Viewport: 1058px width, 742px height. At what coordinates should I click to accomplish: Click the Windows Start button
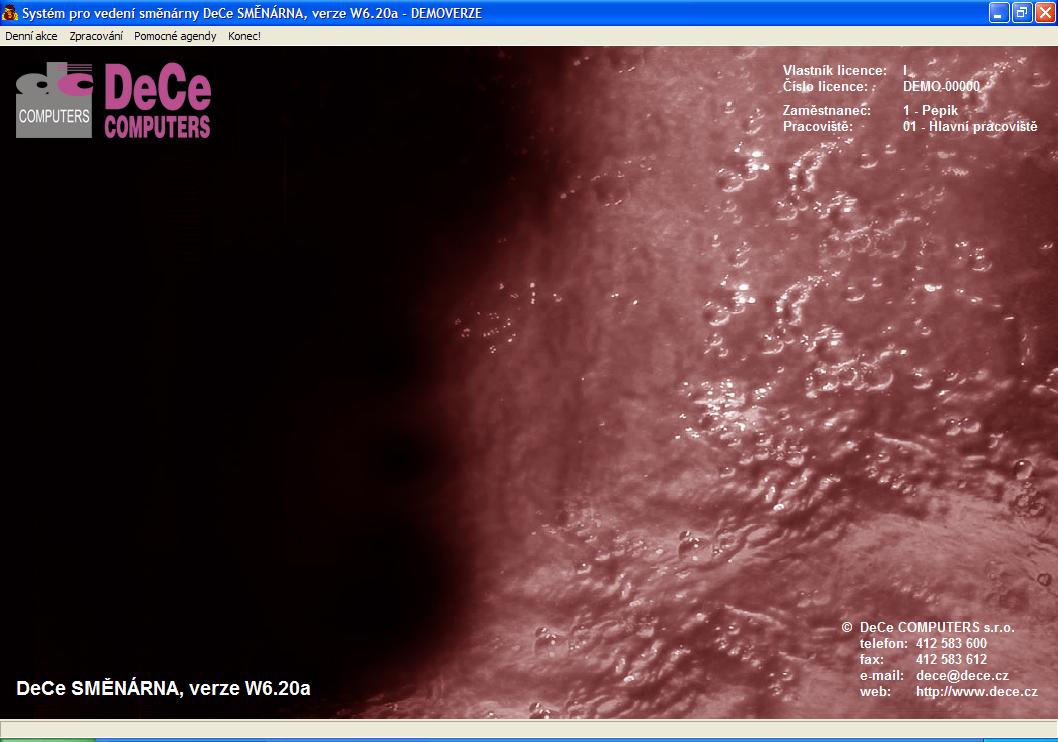(x=47, y=740)
